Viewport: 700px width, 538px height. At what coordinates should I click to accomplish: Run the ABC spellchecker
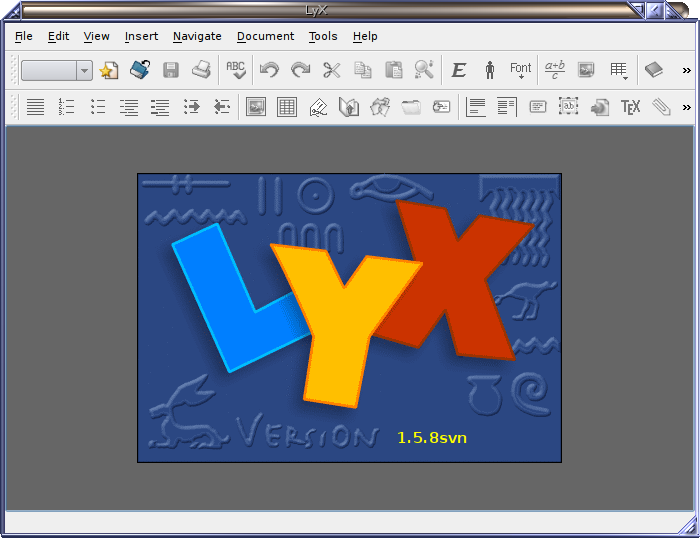pos(236,70)
